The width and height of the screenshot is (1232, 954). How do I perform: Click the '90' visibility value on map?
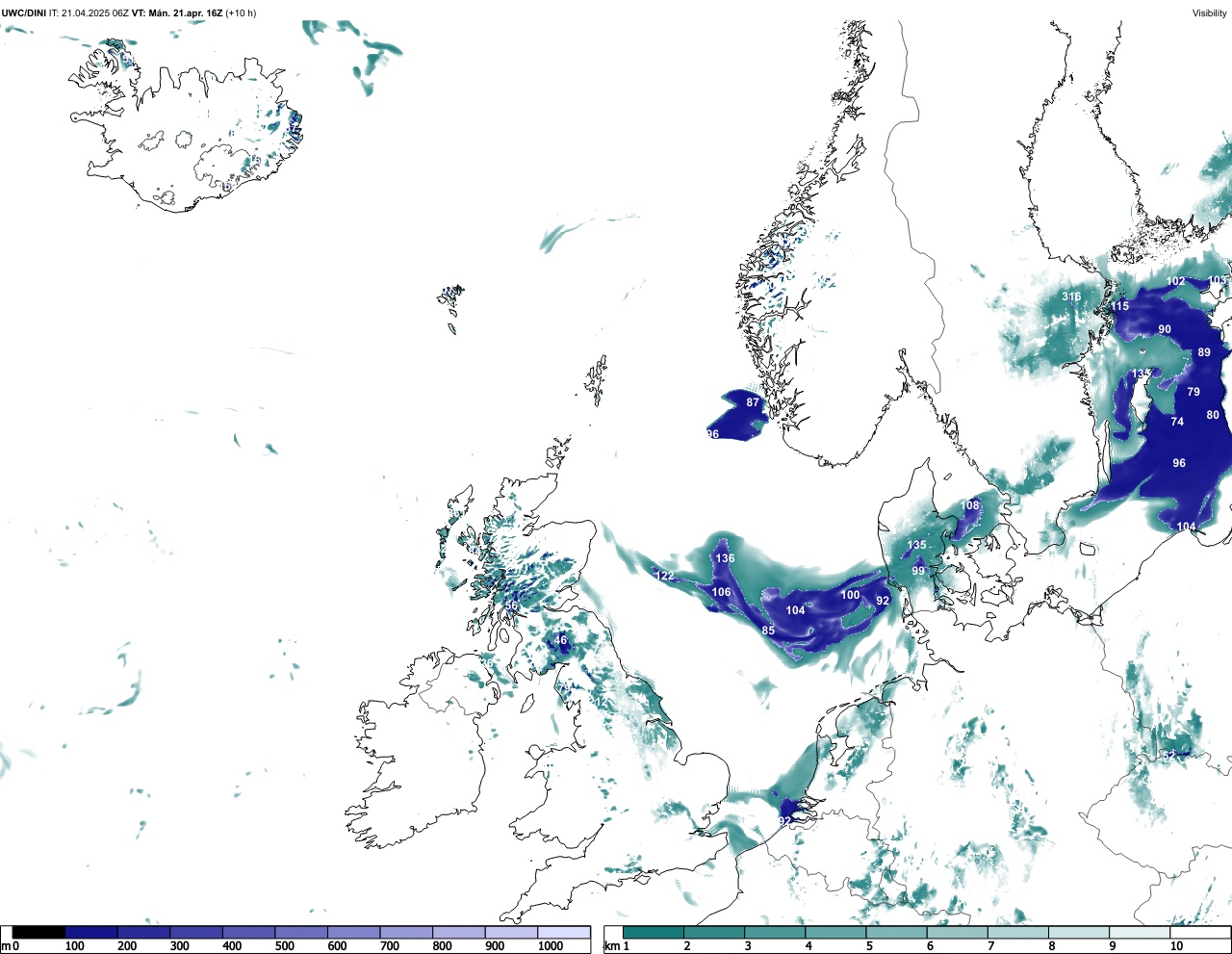pyautogui.click(x=1165, y=330)
